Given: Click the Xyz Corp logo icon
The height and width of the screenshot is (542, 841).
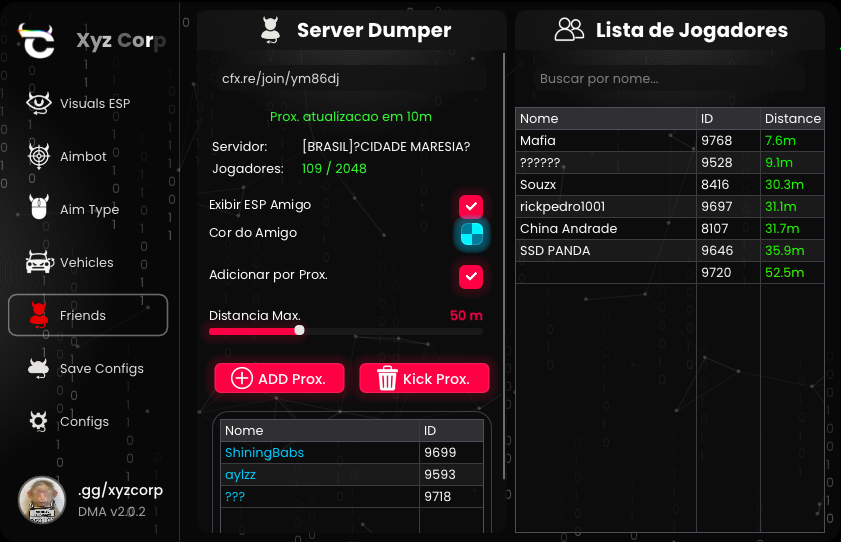Looking at the screenshot, I should click(x=38, y=42).
